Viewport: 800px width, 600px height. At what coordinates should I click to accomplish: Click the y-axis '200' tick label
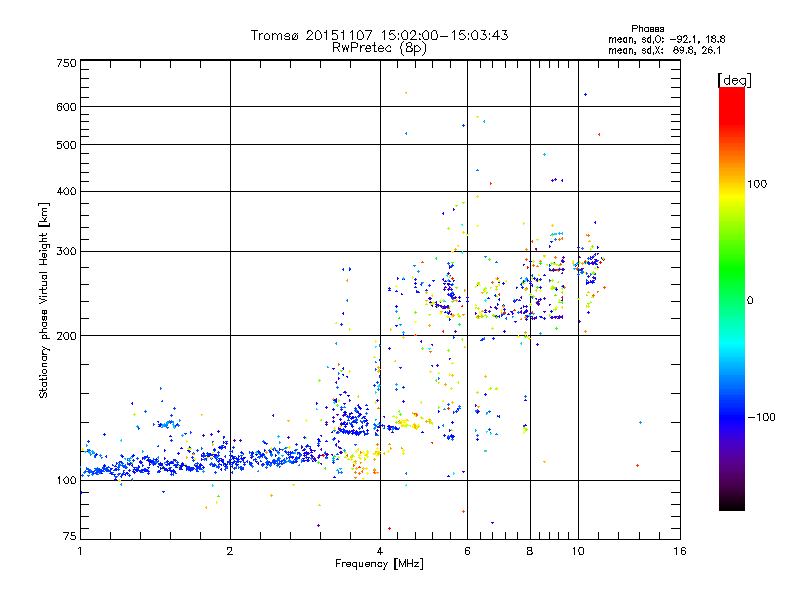tap(66, 336)
